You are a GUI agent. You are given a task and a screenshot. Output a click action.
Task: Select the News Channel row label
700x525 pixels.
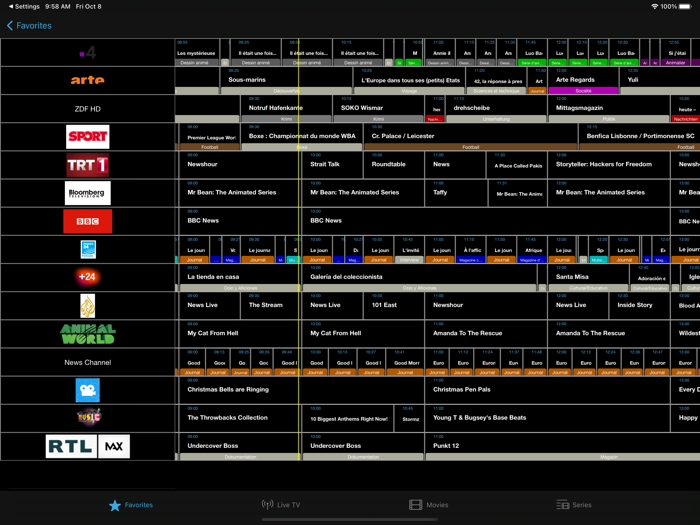[88, 362]
